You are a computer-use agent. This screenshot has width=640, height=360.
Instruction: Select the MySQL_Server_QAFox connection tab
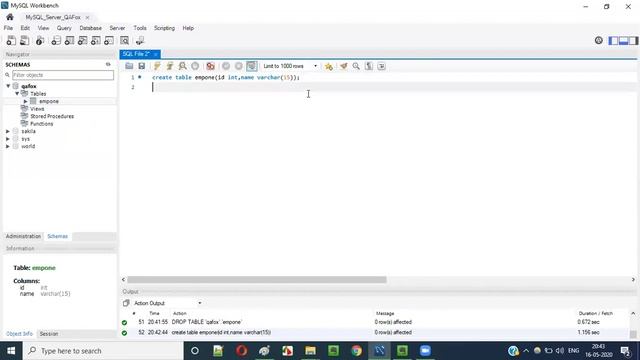tap(53, 17)
